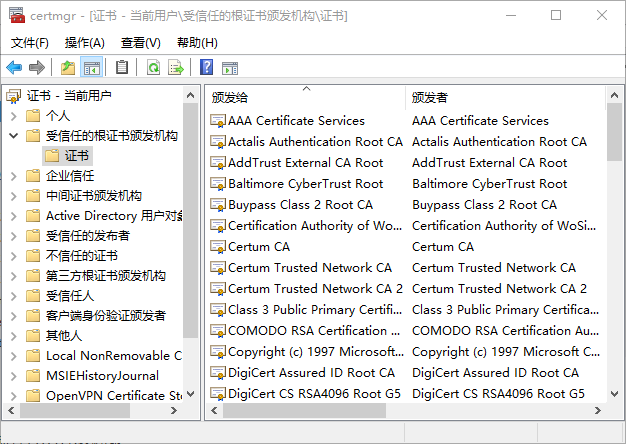Click the clipboard Copy toolbar icon
Viewport: 626px width, 444px height.
tap(121, 67)
